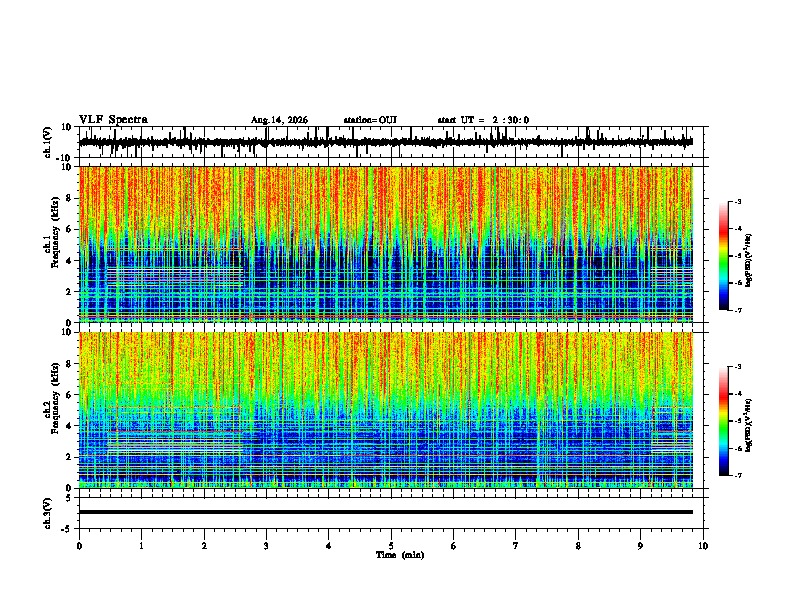792x612 pixels.
Task: Click the 'start UT = 2 :30: 0' text
Action: pyautogui.click(x=483, y=120)
